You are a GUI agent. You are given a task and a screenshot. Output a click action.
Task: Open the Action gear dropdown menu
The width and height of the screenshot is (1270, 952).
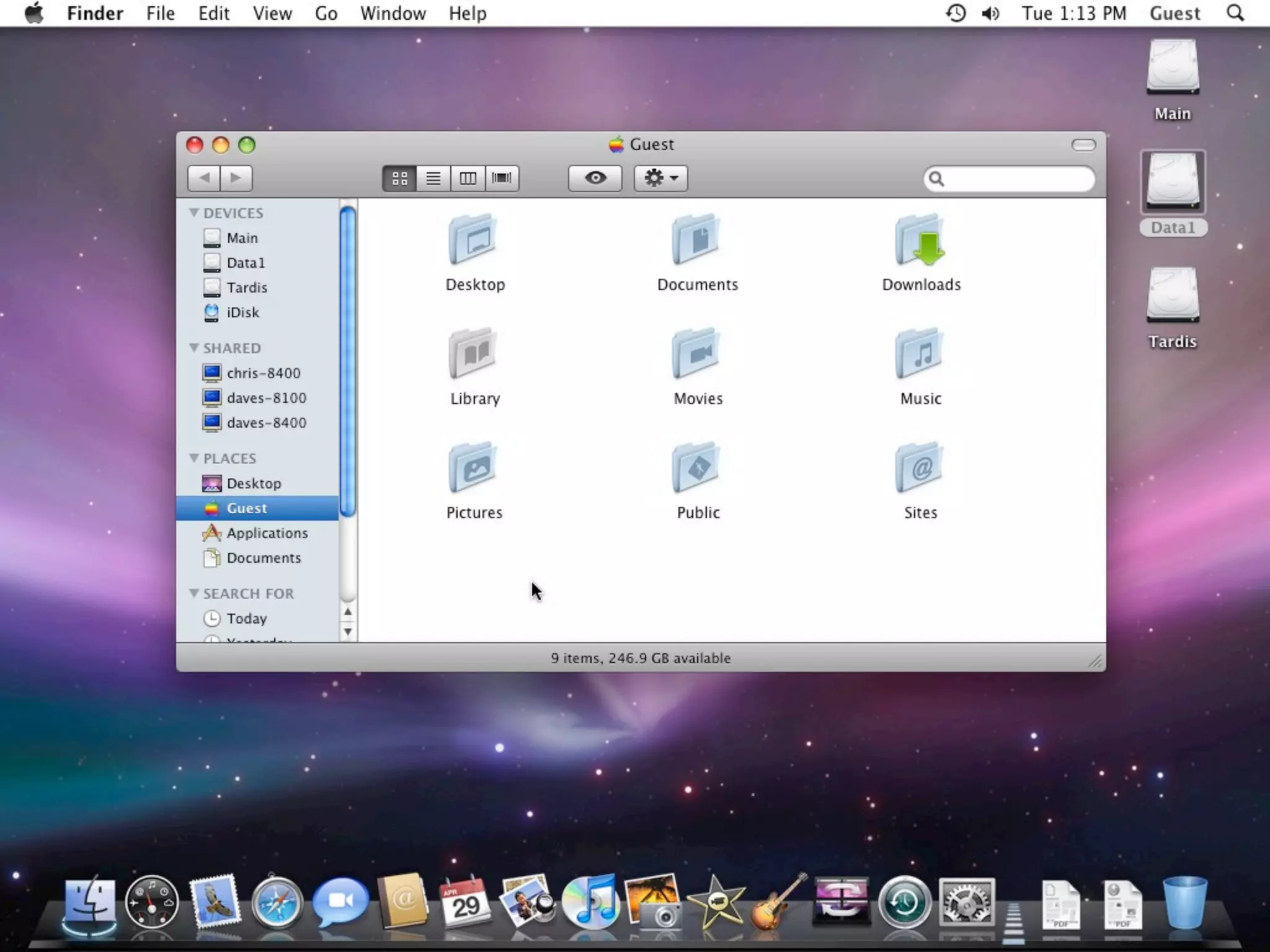click(660, 178)
